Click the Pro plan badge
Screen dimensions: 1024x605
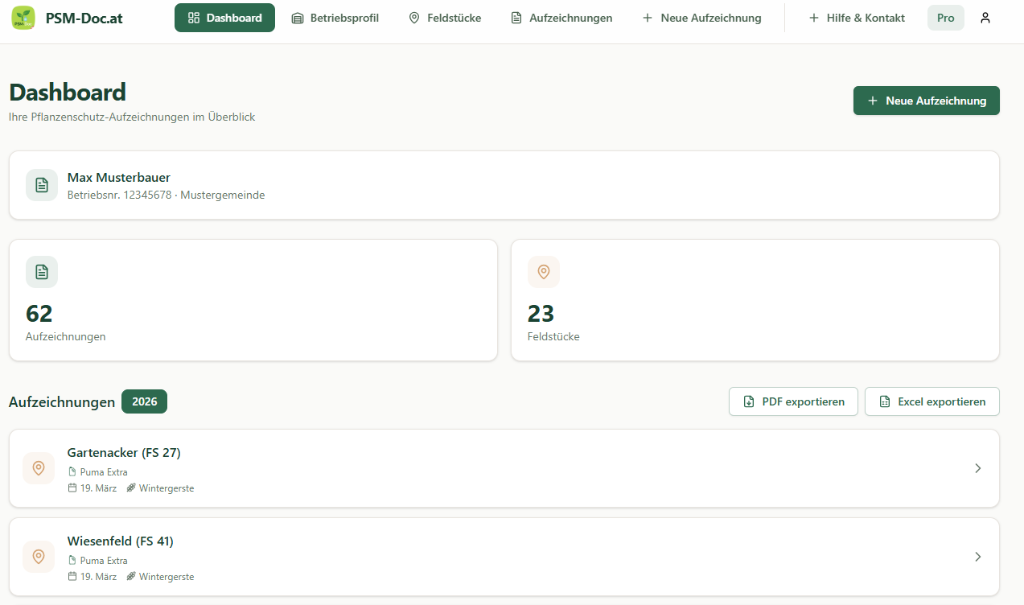946,18
